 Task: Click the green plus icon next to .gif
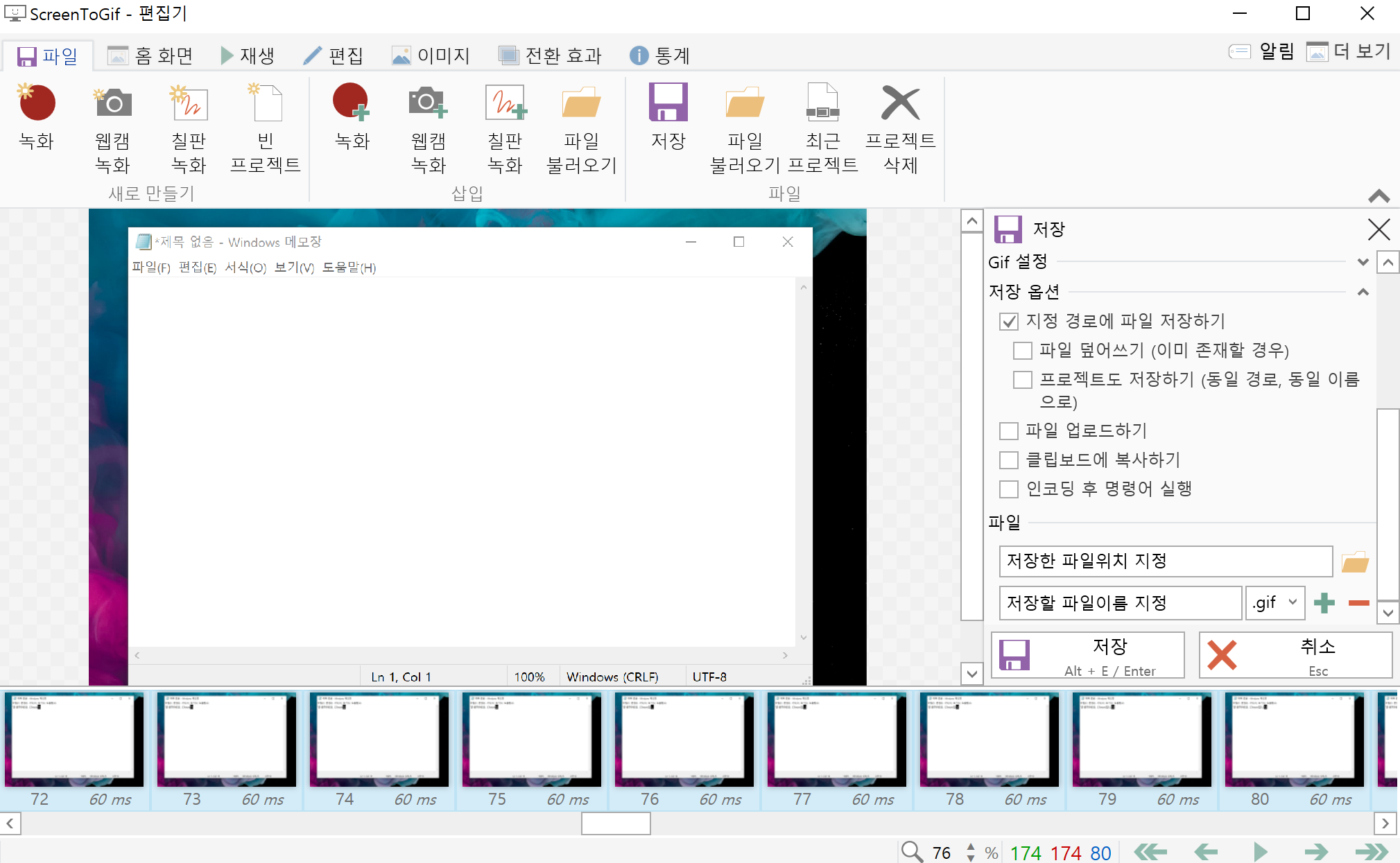[1324, 603]
